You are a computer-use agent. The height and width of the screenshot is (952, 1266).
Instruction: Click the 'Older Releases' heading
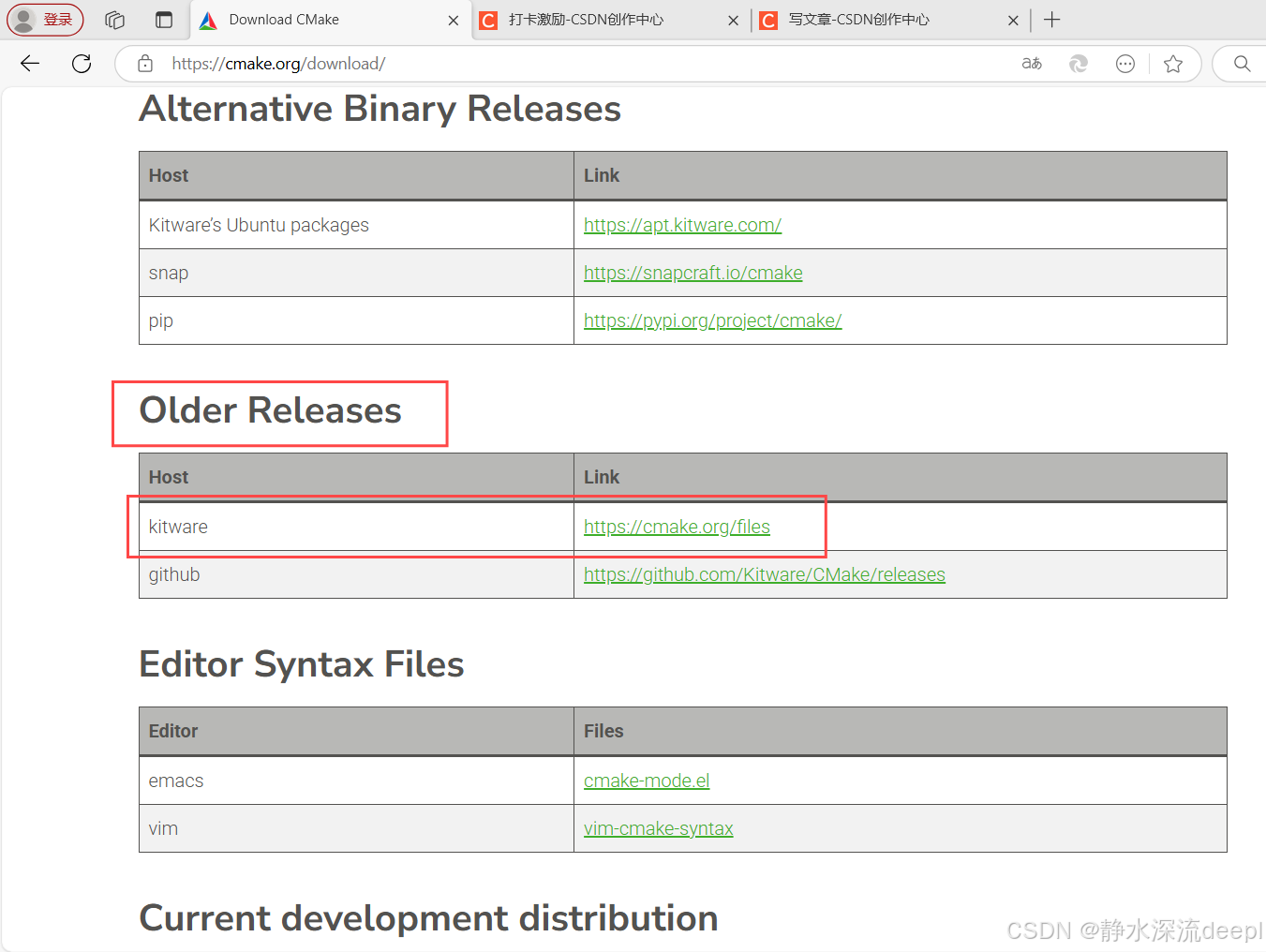pos(270,410)
